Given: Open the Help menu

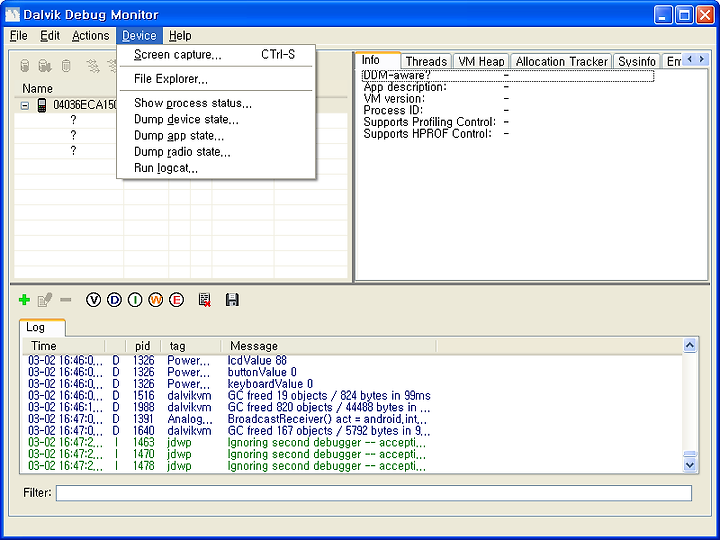Looking at the screenshot, I should [180, 35].
